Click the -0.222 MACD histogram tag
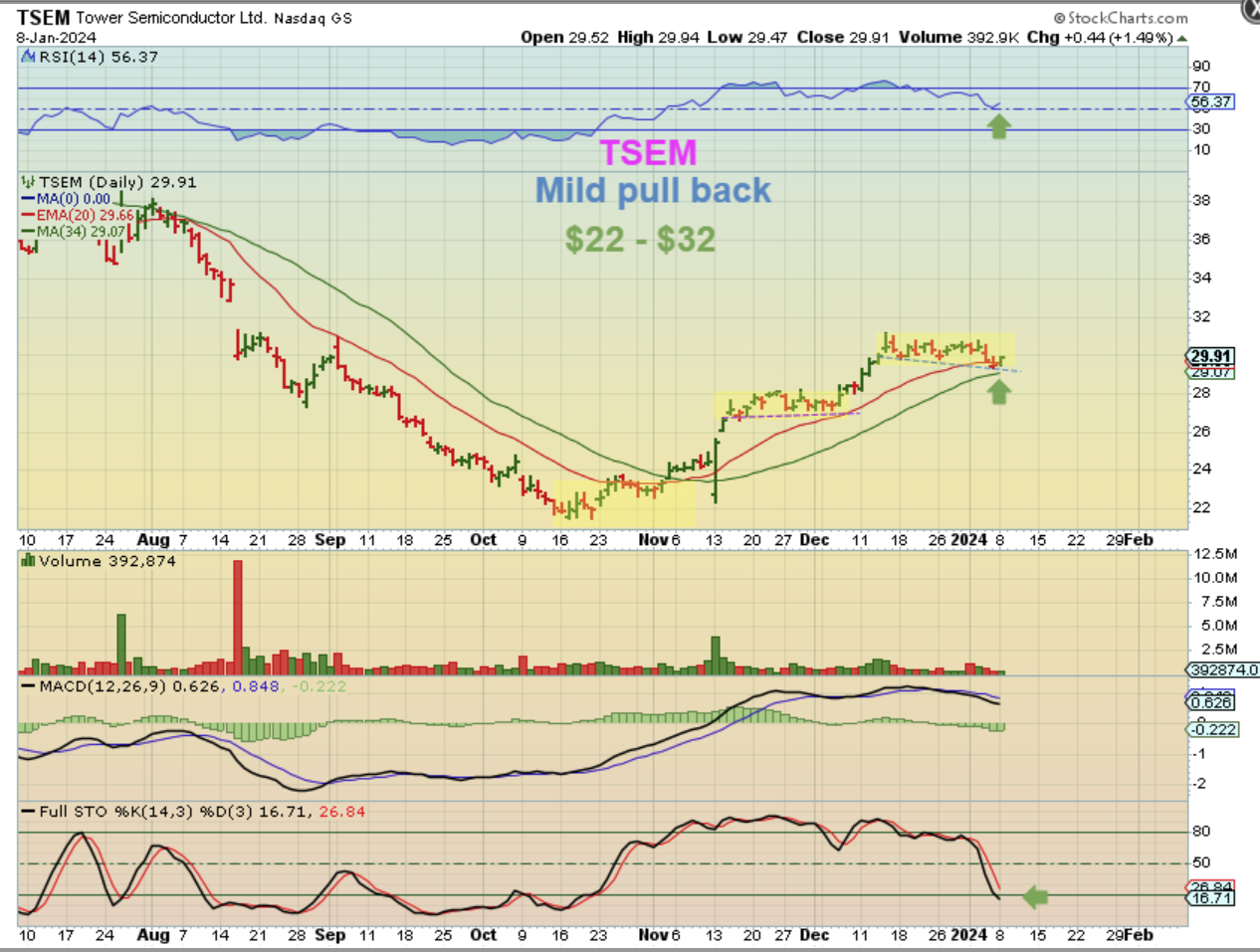Image resolution: width=1260 pixels, height=952 pixels. point(1213,729)
